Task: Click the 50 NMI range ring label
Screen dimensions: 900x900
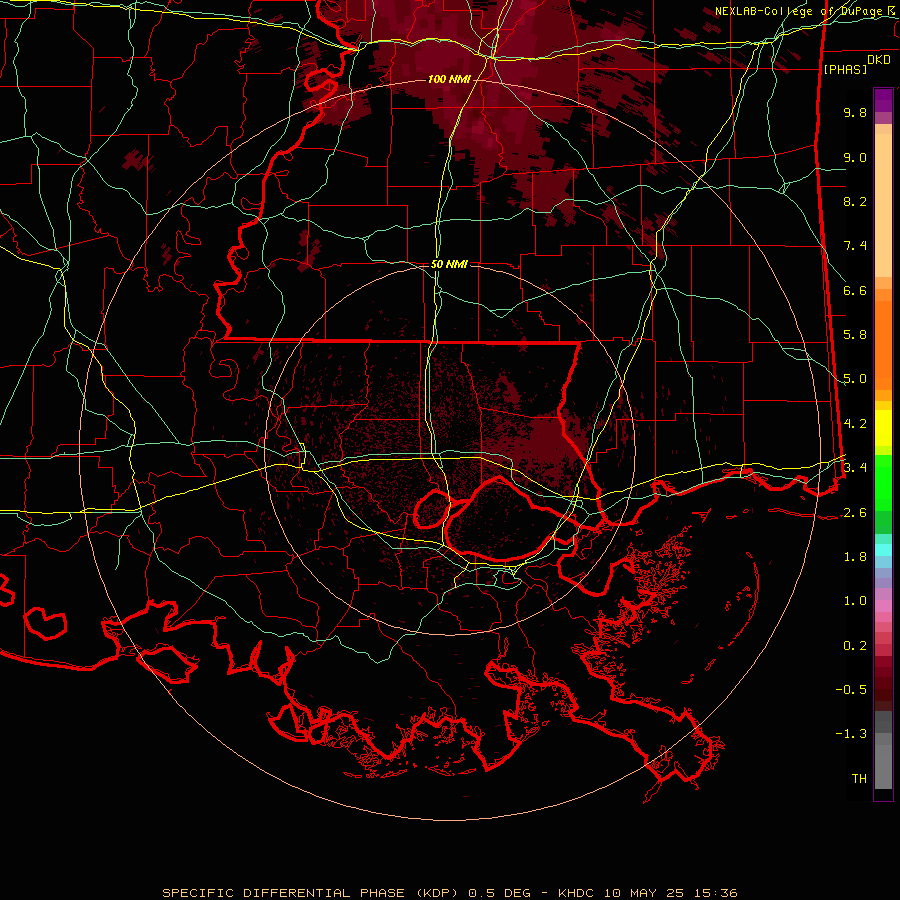Action: point(449,264)
